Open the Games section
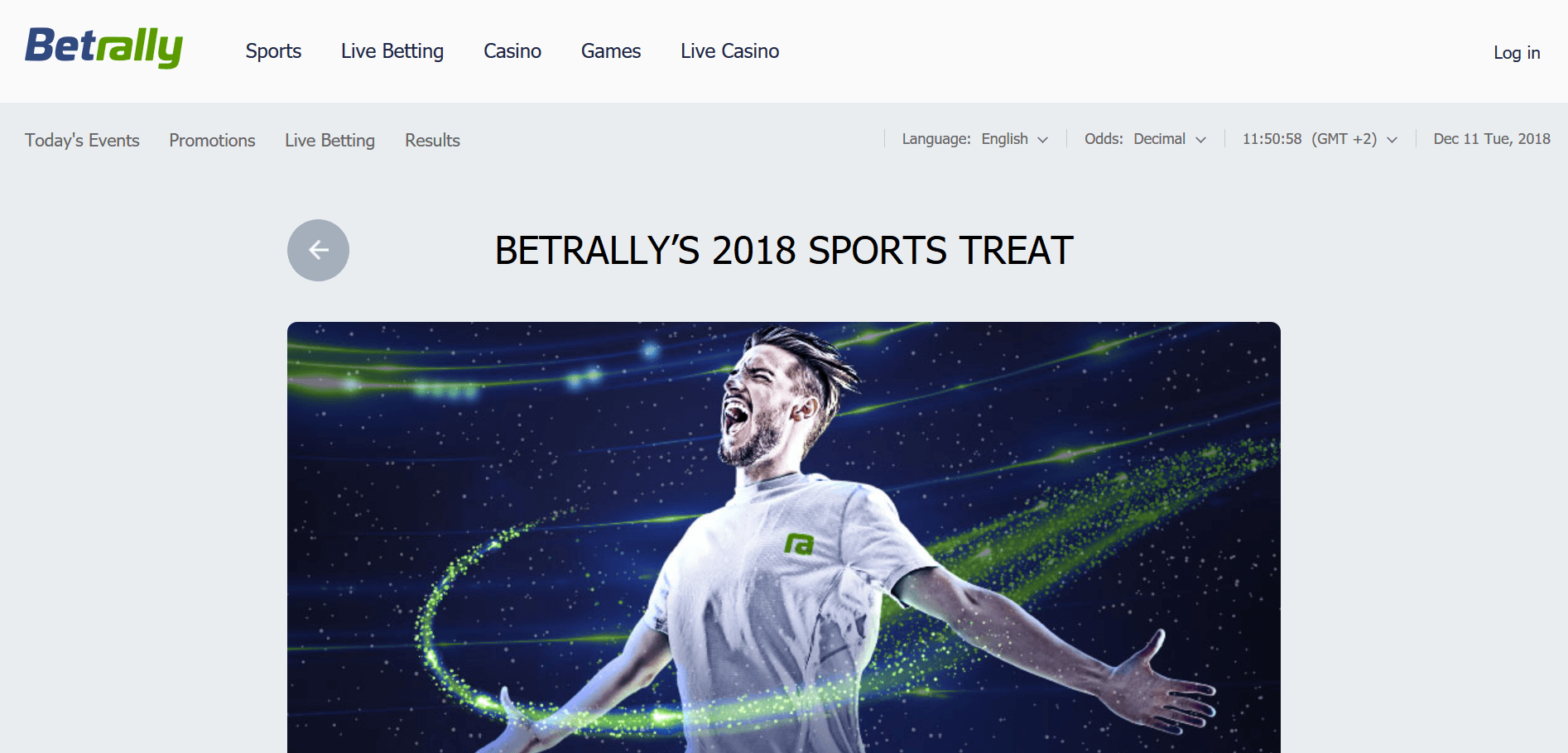 pos(611,51)
